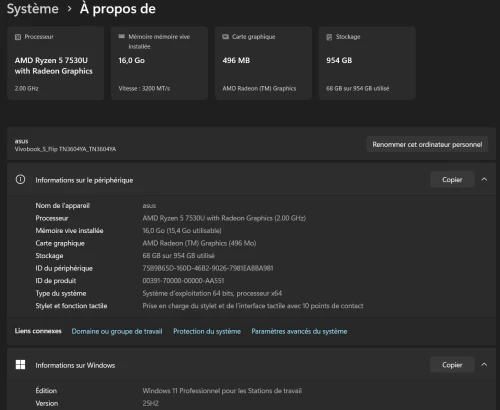Image resolution: width=500 pixels, height=410 pixels.
Task: Click the Processeur card chip icon
Action: point(18,37)
